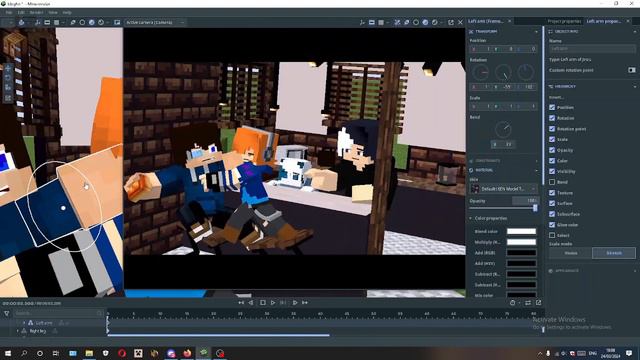
Task: Uncheck the Rotation point inherit checkbox
Action: pyautogui.click(x=552, y=129)
